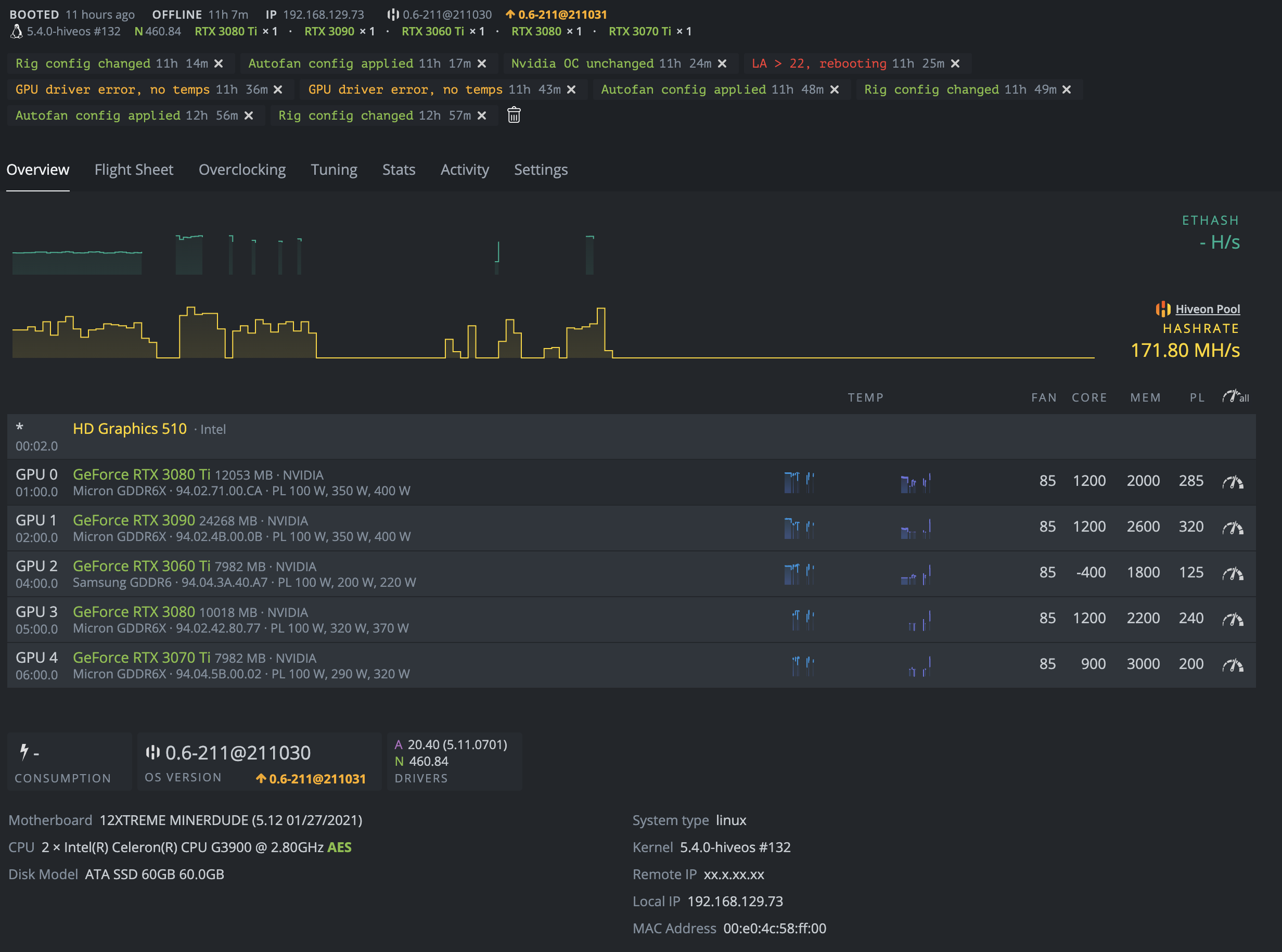Open the overclock gauge for the RTX 3090
The image size is (1282, 952).
tap(1233, 528)
